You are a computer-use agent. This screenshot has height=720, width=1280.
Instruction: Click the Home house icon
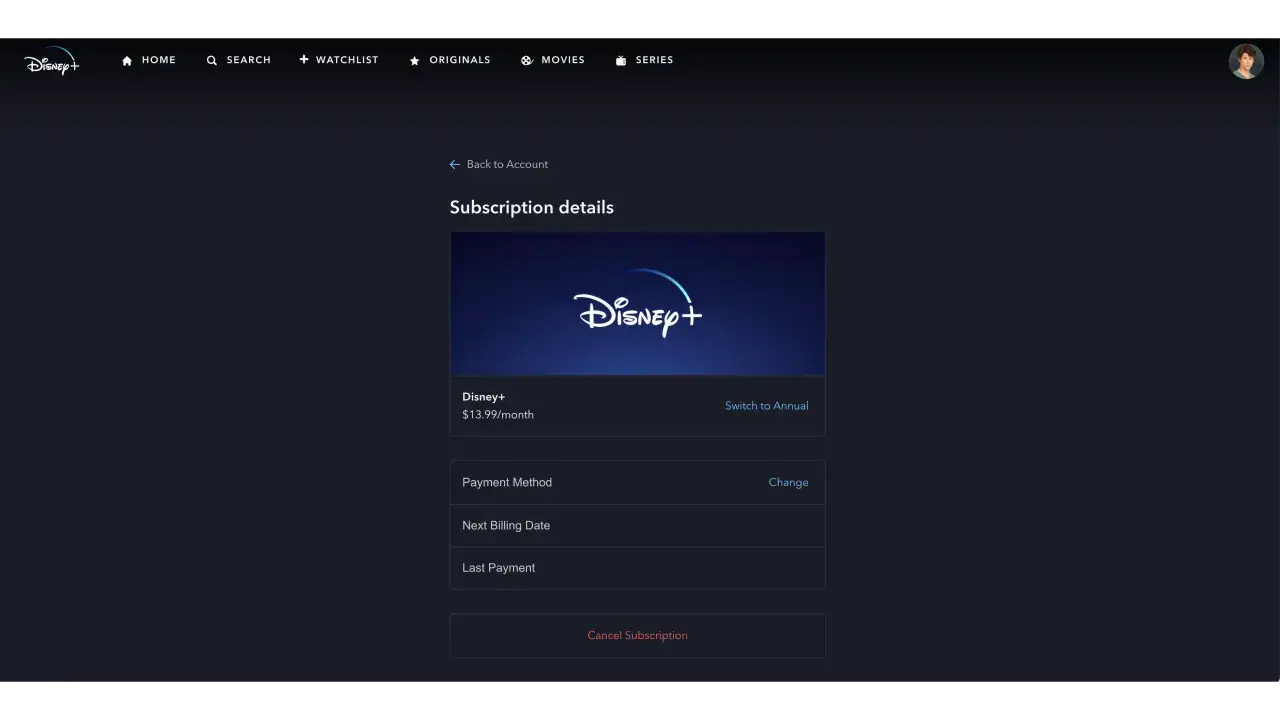click(x=127, y=61)
